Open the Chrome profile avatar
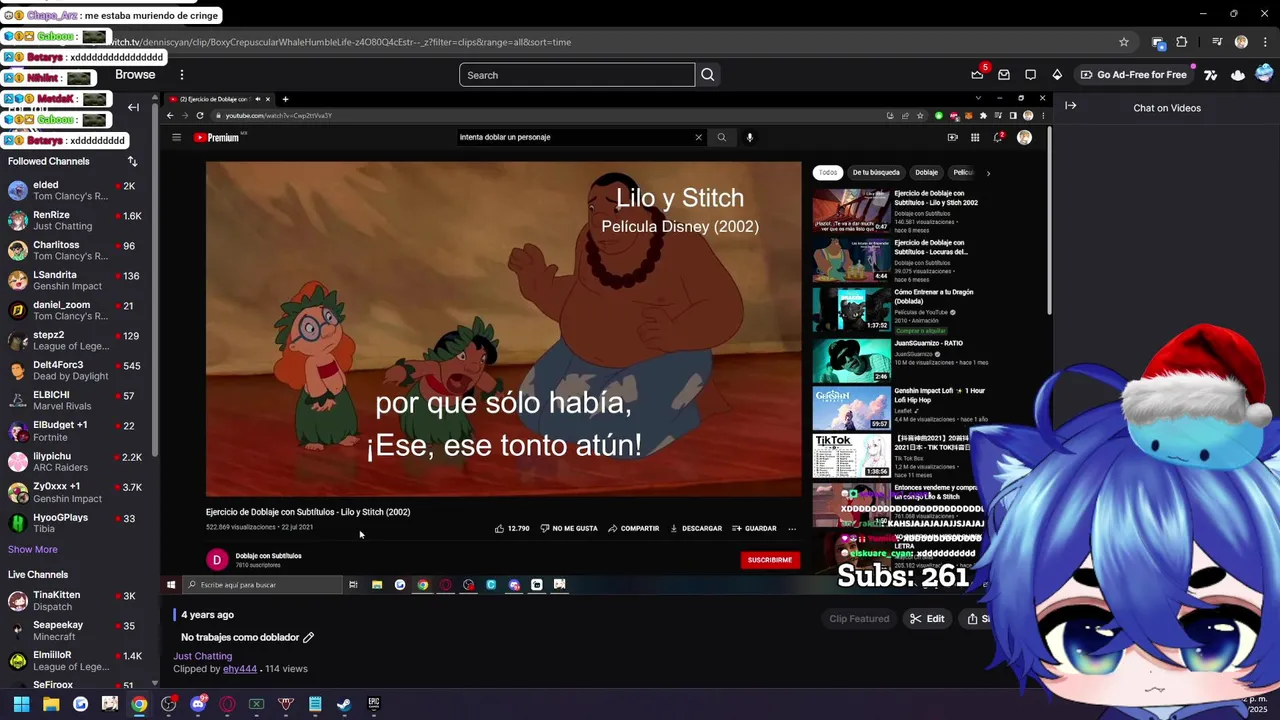Viewport: 1280px width, 720px height. pos(1241,42)
